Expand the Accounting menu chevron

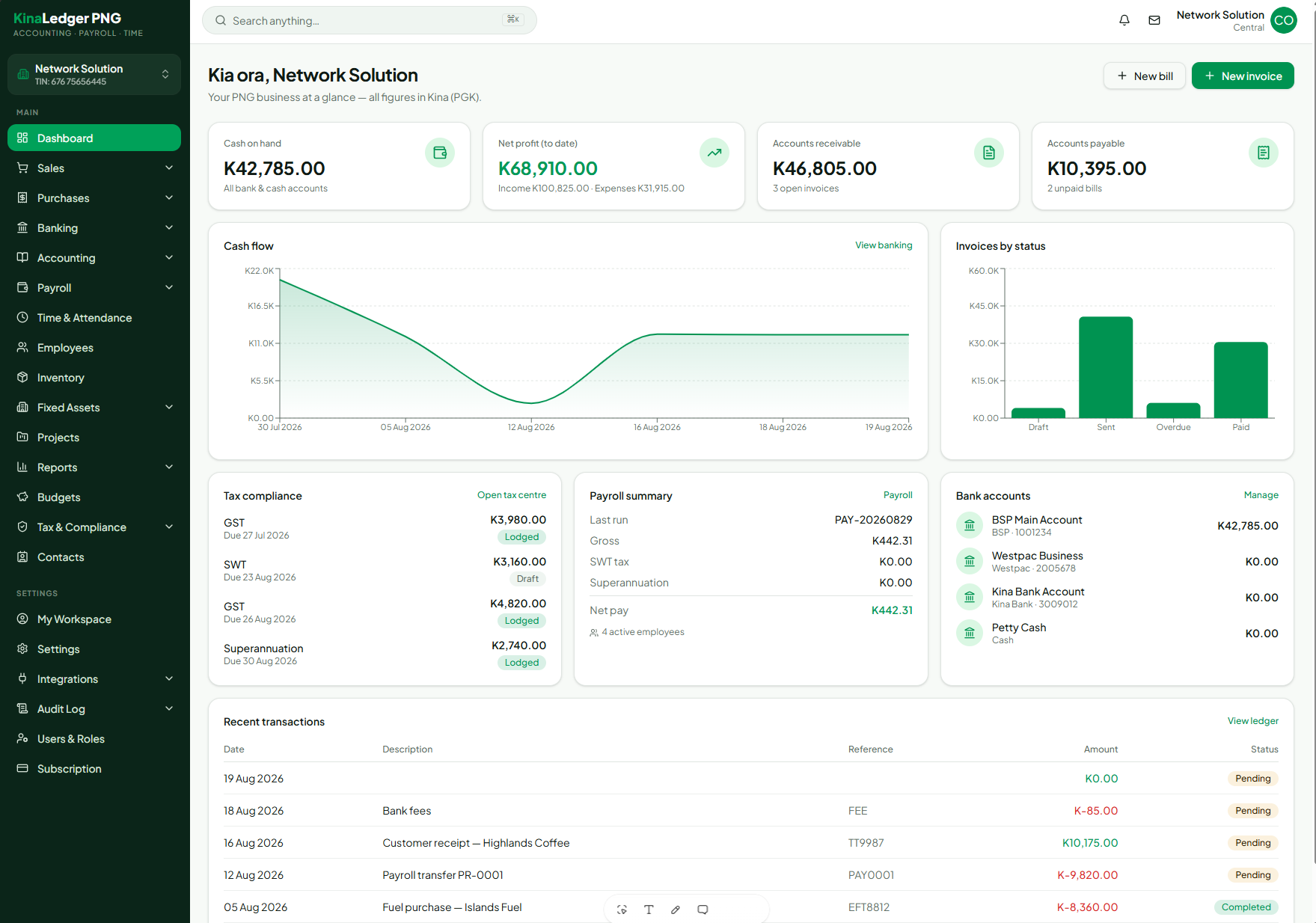[169, 257]
